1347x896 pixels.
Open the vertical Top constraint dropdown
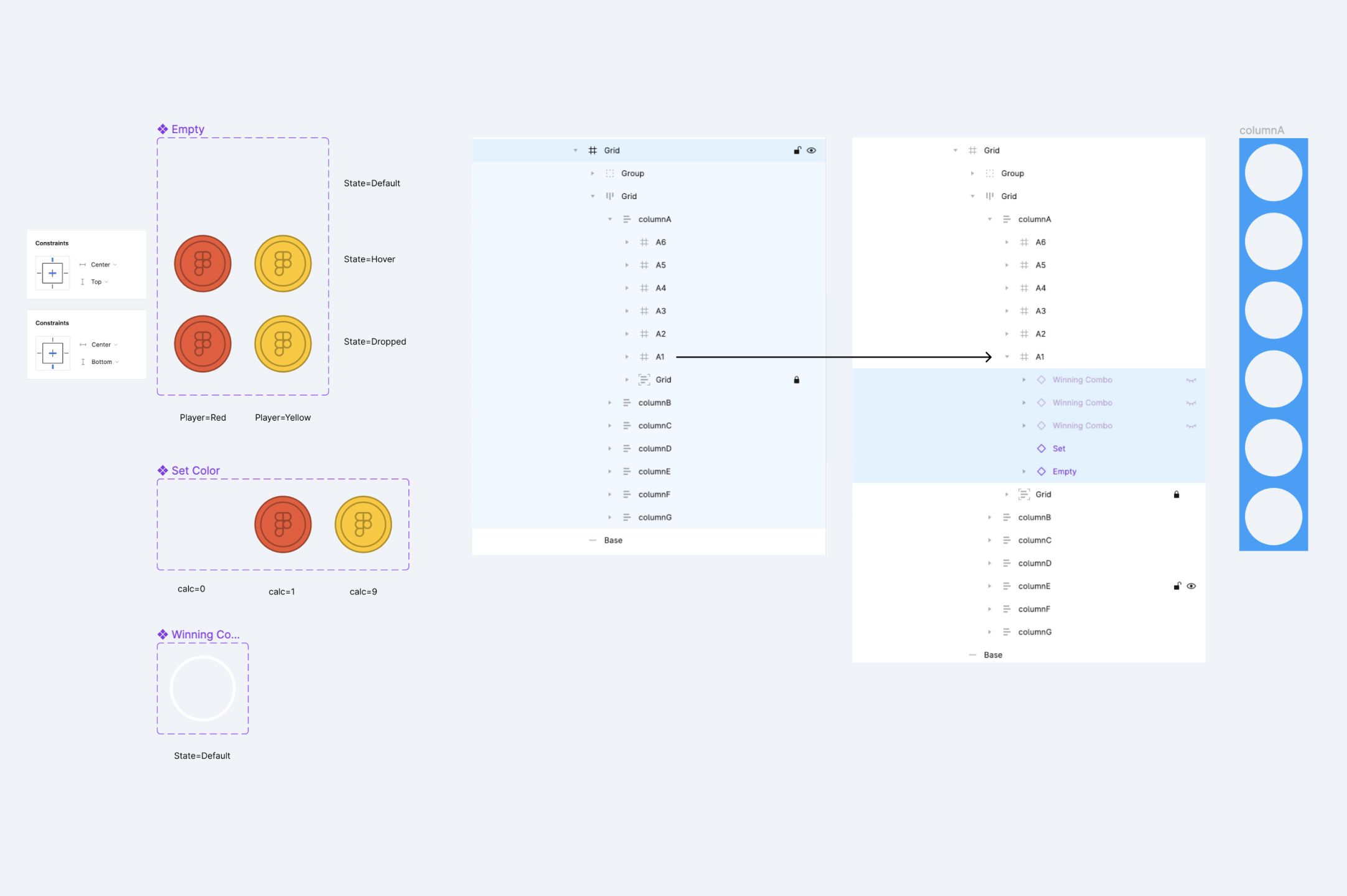pyautogui.click(x=100, y=282)
